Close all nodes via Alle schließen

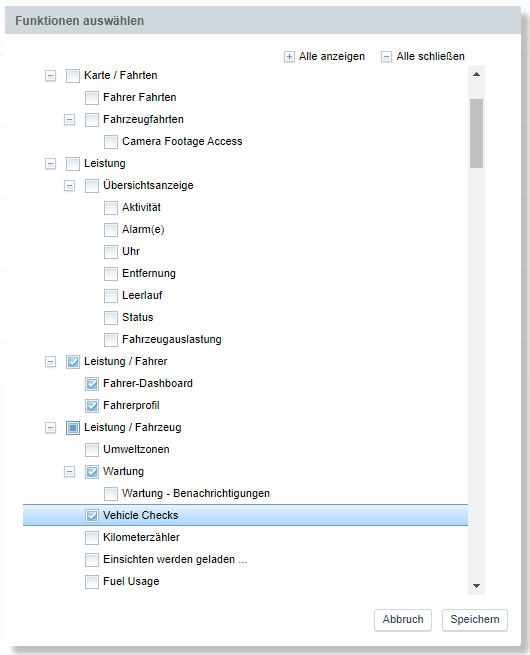click(x=430, y=56)
